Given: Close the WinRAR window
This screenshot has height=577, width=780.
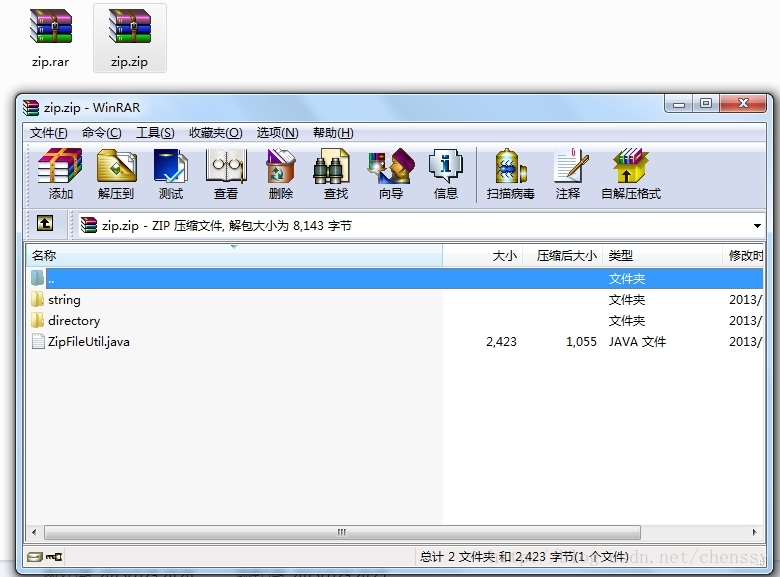Looking at the screenshot, I should pyautogui.click(x=743, y=103).
